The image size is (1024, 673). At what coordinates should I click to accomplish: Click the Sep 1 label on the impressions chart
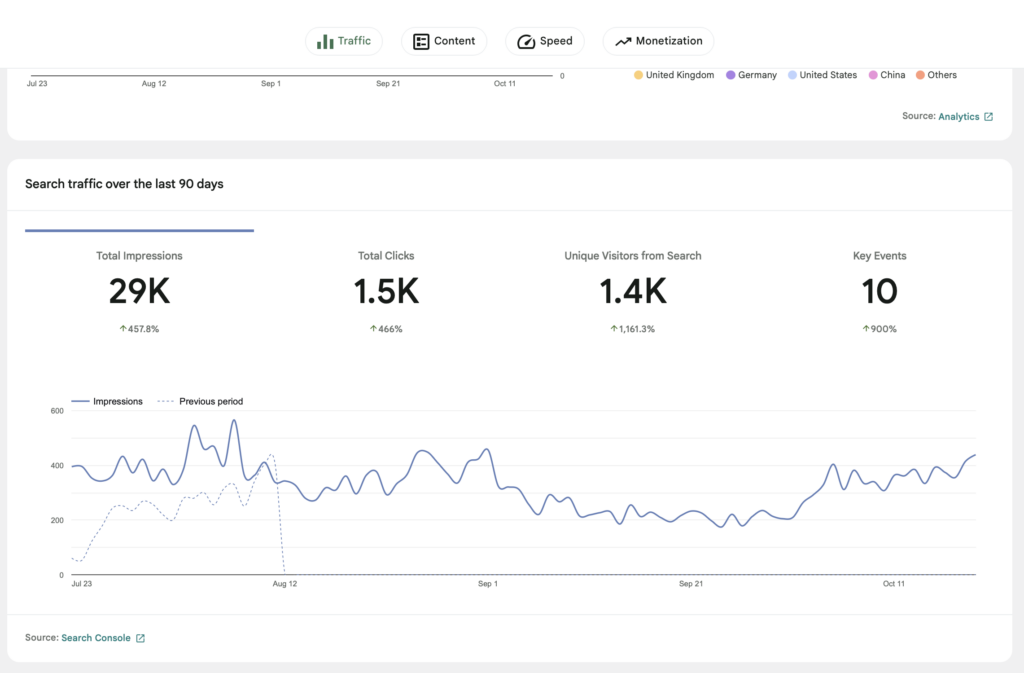pyautogui.click(x=488, y=584)
